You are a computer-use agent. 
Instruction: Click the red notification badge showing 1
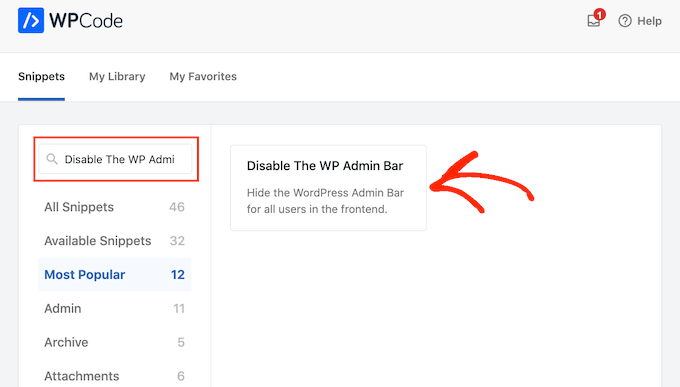pyautogui.click(x=599, y=15)
